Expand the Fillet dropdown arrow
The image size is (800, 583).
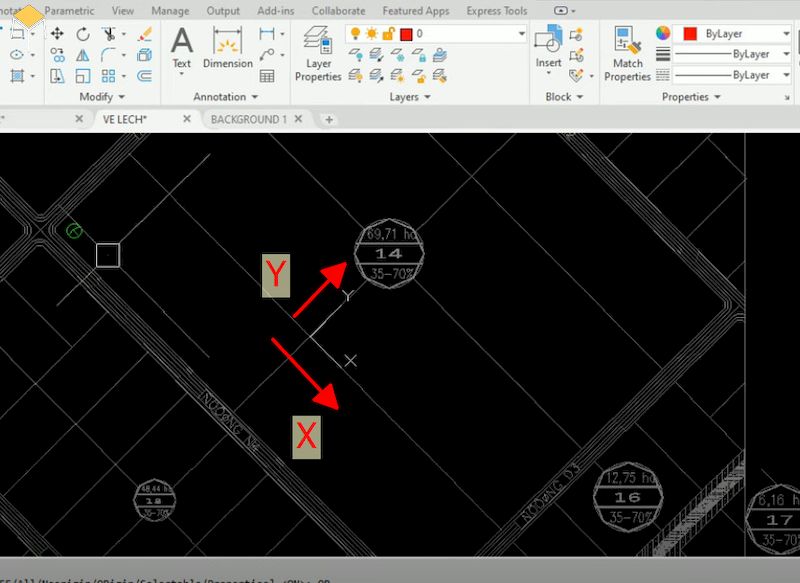(x=123, y=55)
